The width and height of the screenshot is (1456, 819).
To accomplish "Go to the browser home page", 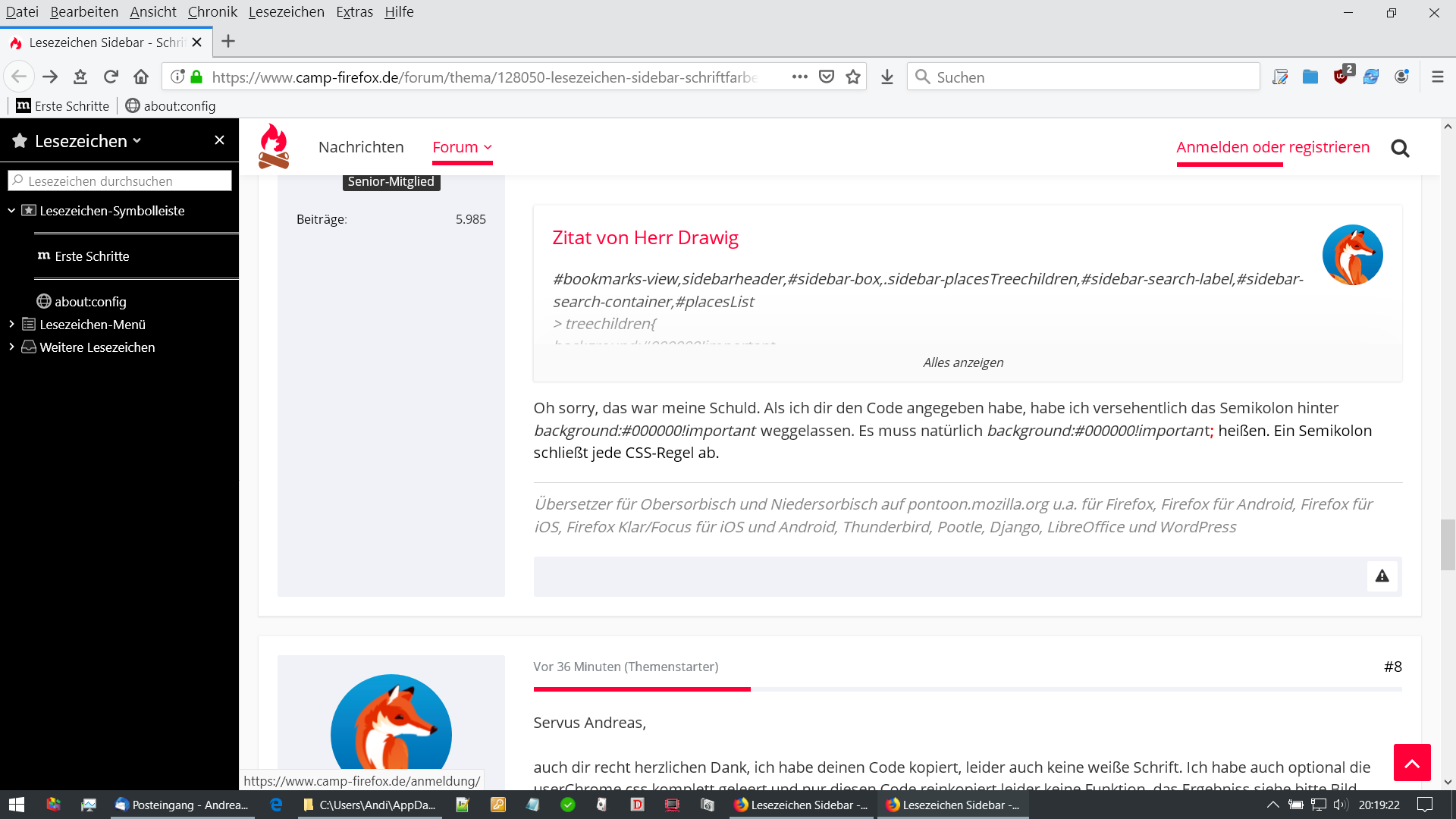I will point(141,77).
